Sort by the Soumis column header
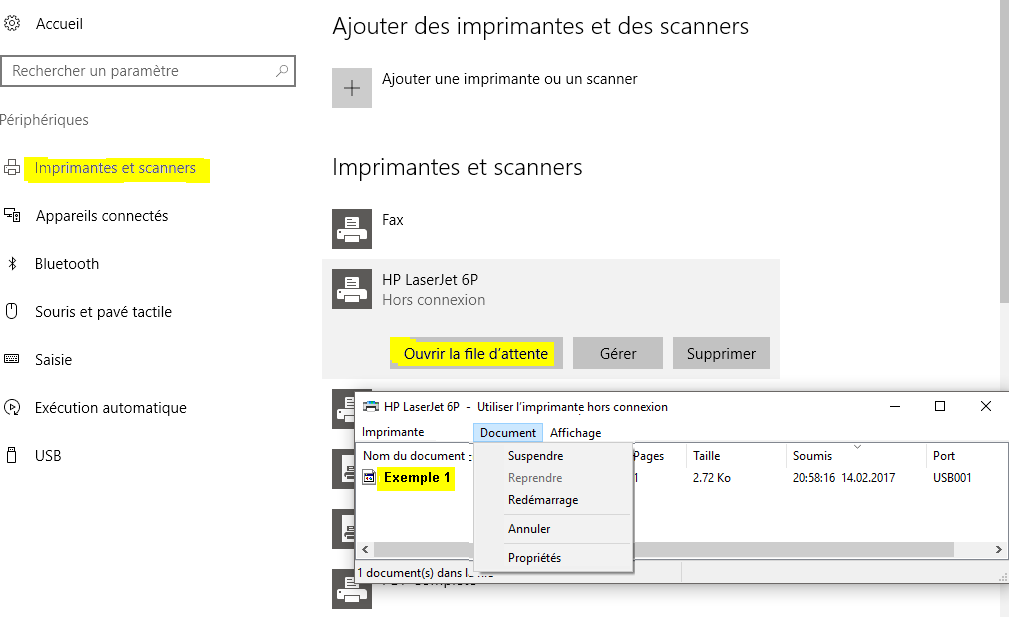 (x=812, y=456)
